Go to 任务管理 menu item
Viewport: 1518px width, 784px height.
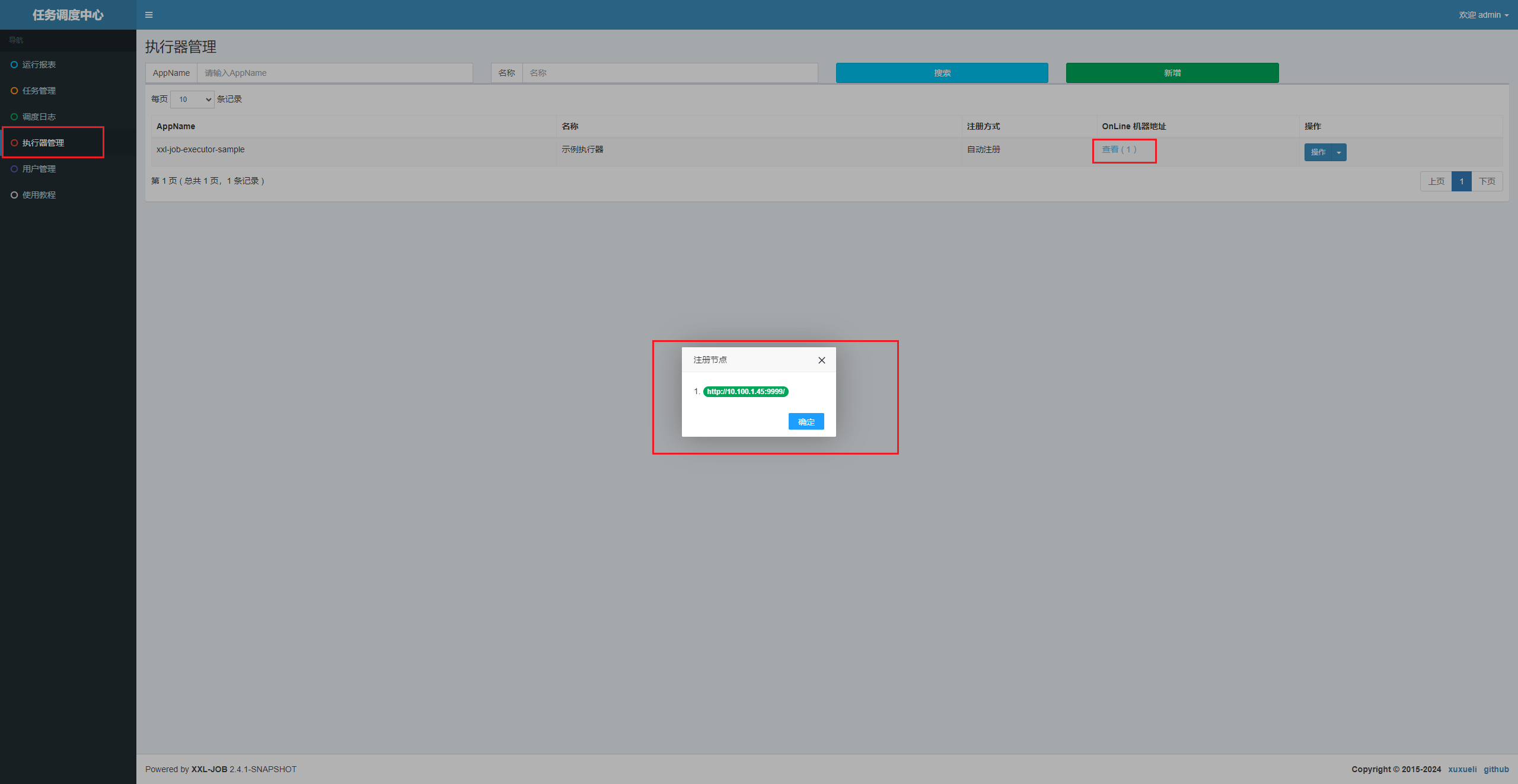coord(39,91)
